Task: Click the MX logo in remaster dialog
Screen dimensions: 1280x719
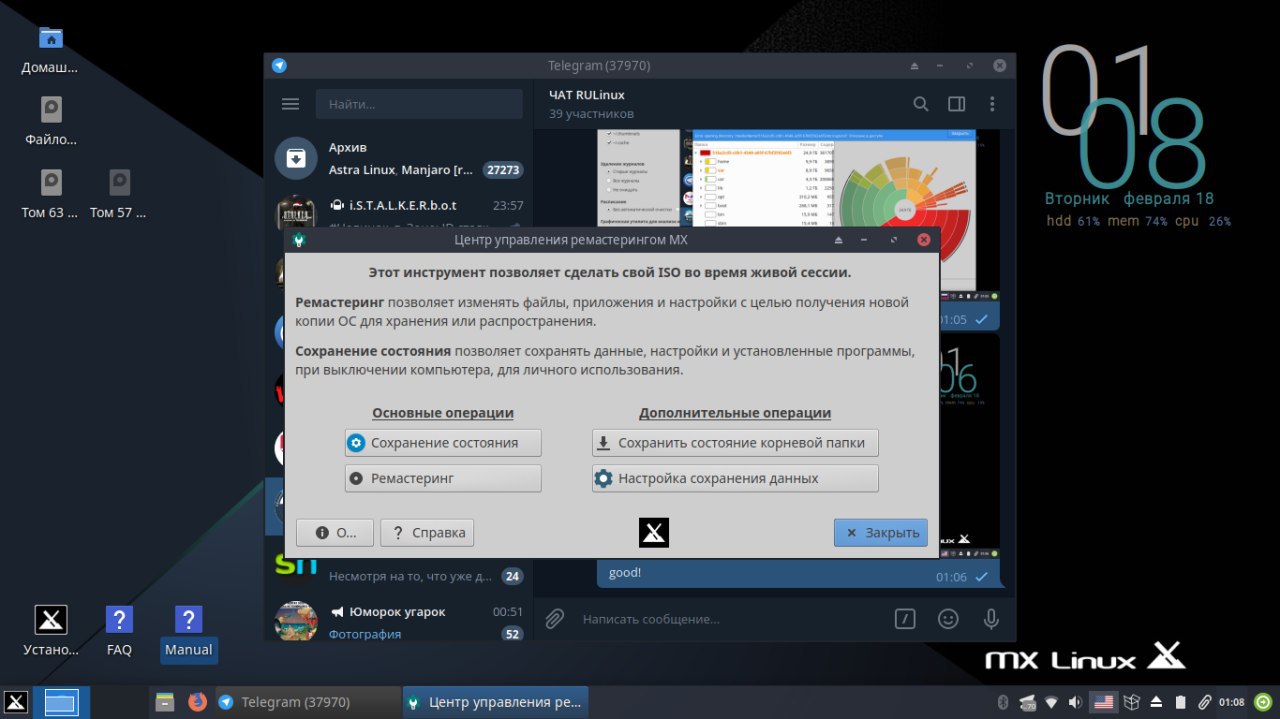Action: click(654, 533)
